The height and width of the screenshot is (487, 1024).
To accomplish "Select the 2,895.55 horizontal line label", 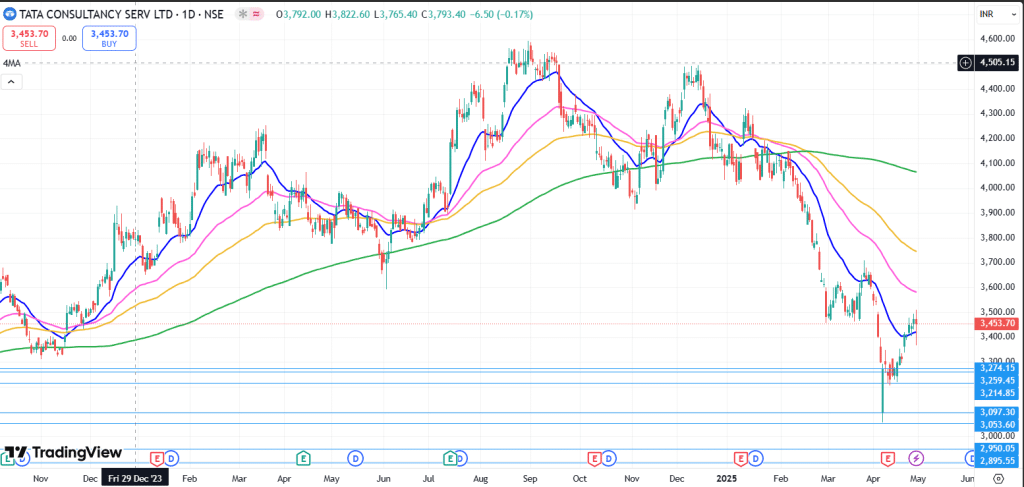I will tap(995, 460).
